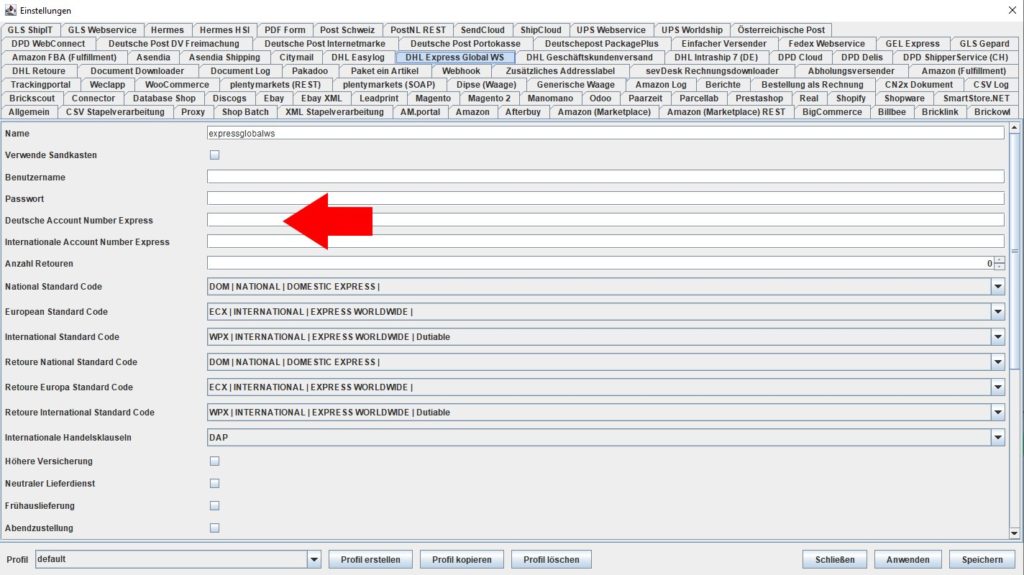Click the Einstellungen window title icon
Viewport: 1024px width, 575px height.
coord(10,10)
